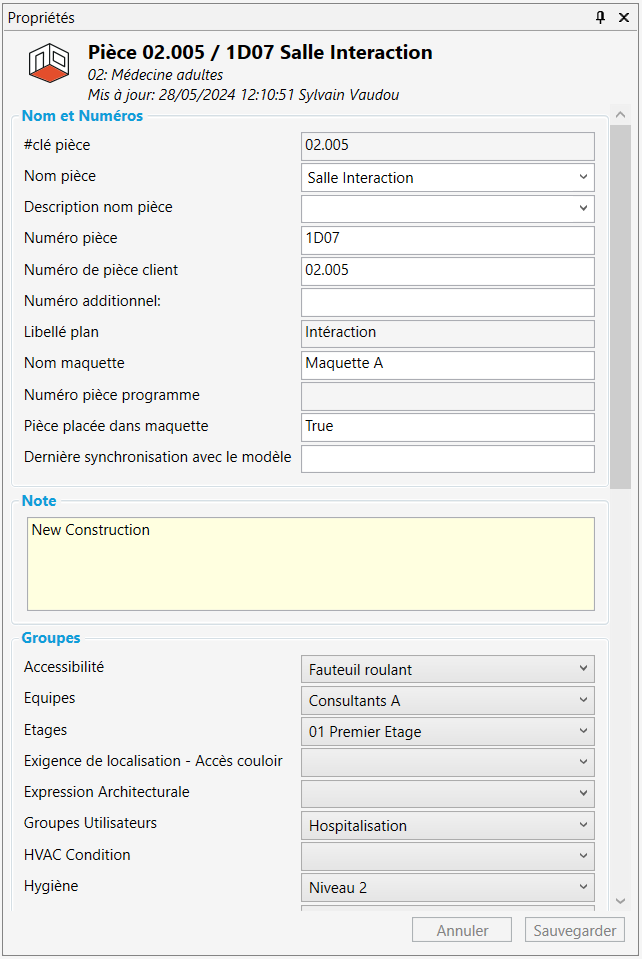Expand the Etages dropdown list
This screenshot has height=959, width=642.
583,731
